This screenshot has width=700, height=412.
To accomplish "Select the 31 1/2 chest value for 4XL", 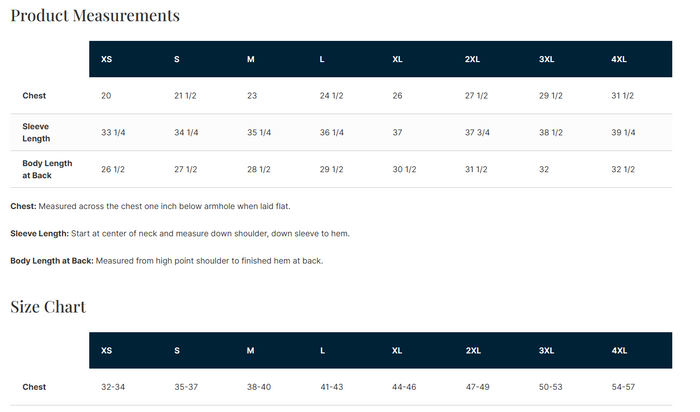I will [622, 96].
